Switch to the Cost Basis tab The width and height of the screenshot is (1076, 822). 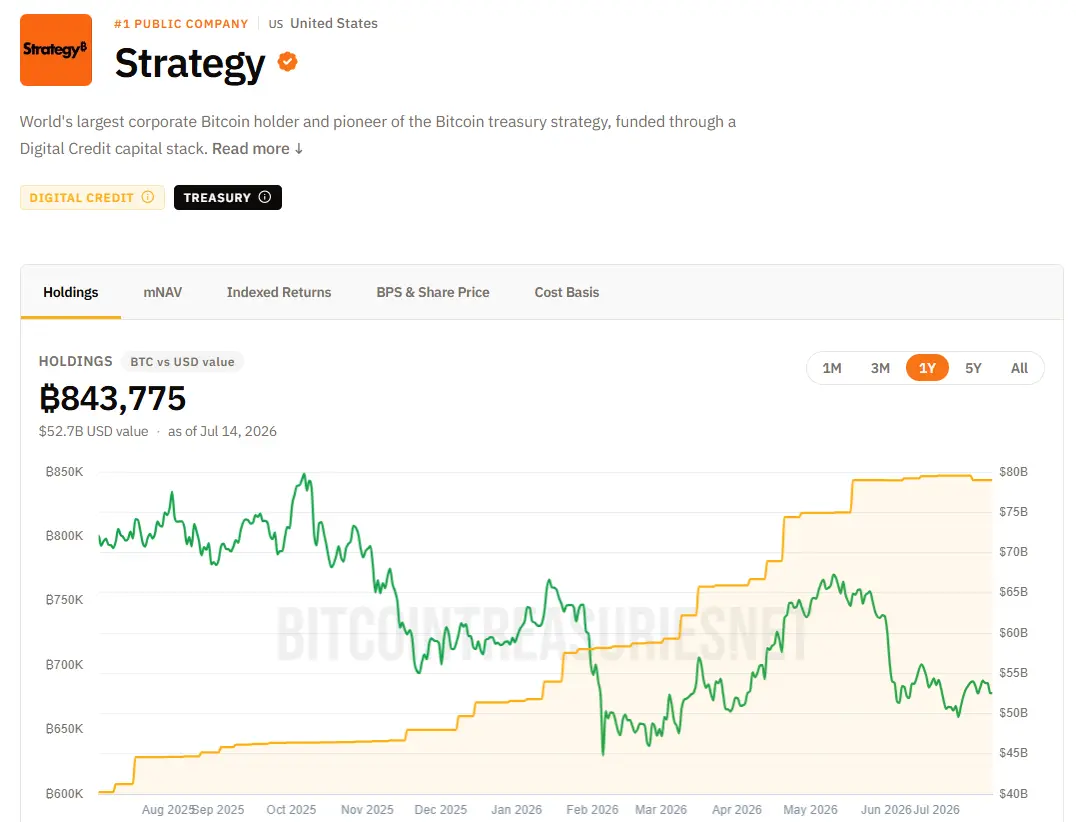pyautogui.click(x=567, y=292)
